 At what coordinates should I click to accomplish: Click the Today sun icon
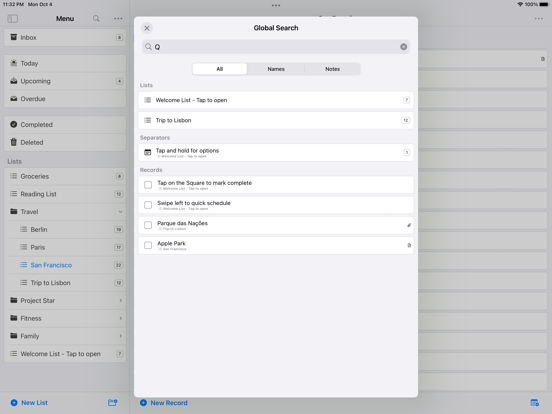[x=13, y=63]
